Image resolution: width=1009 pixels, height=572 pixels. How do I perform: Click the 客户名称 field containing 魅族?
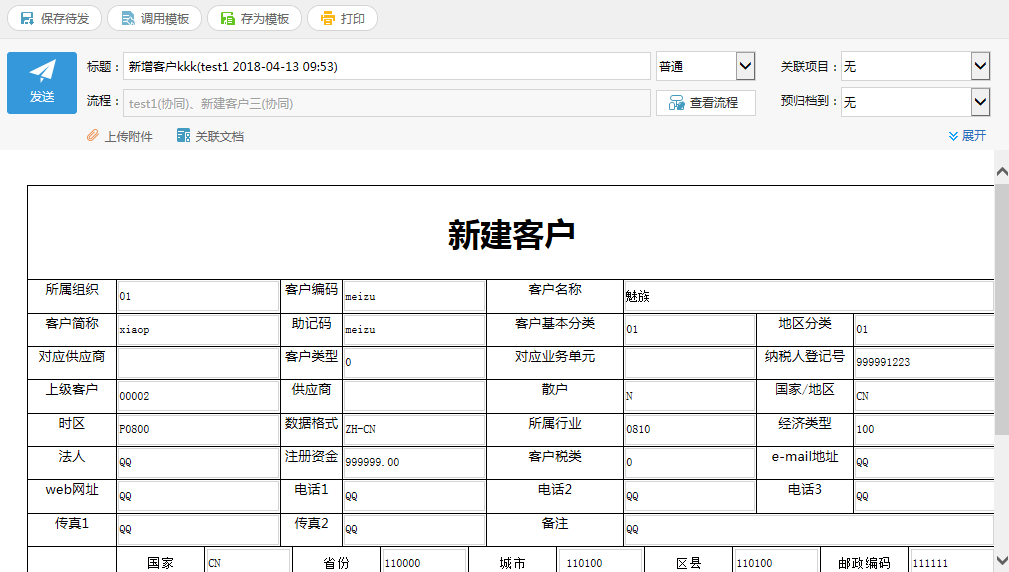pyautogui.click(x=807, y=296)
